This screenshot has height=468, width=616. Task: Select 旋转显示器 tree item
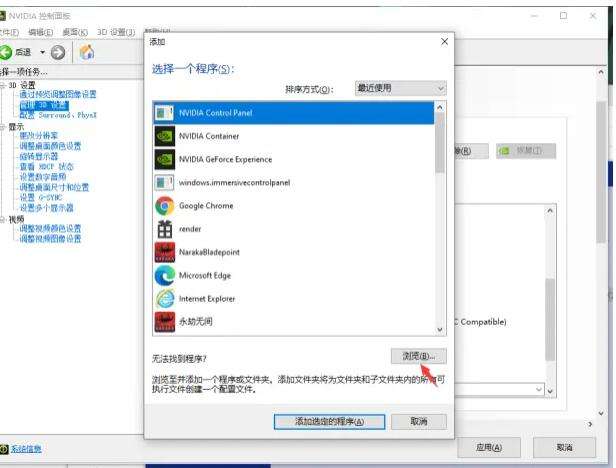click(38, 156)
